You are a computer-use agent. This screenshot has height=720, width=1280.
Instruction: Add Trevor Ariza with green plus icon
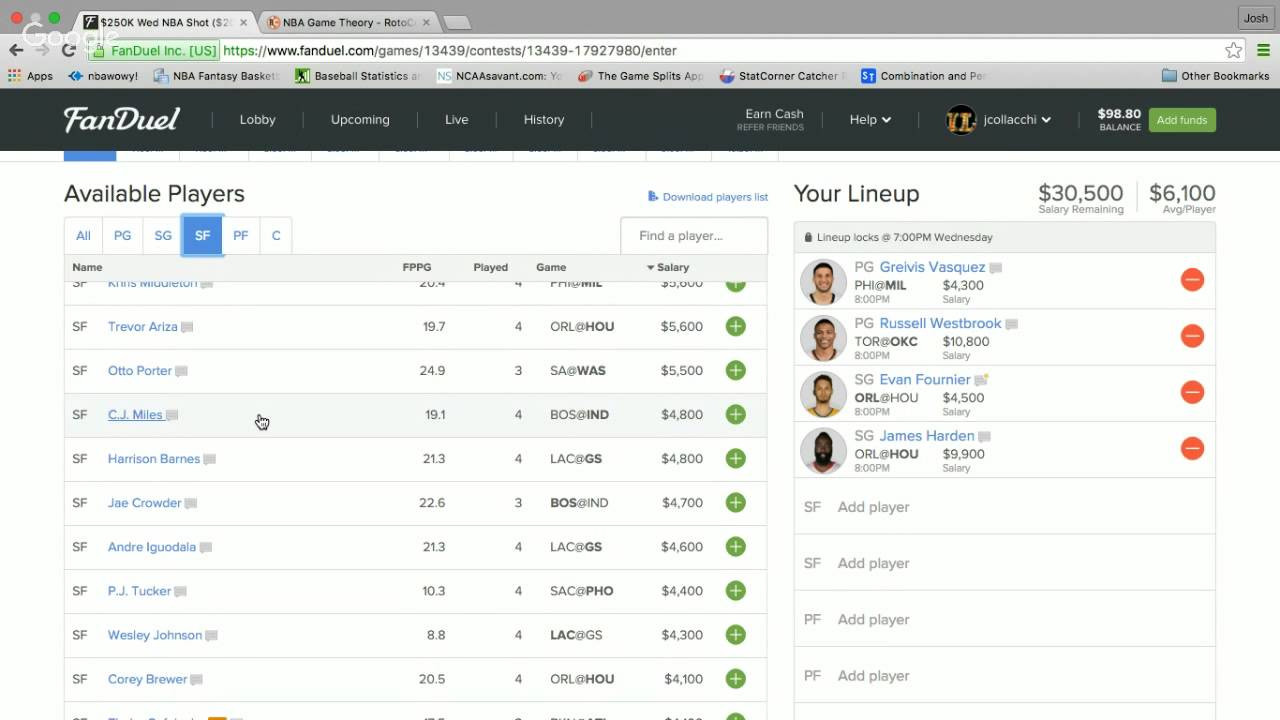click(736, 326)
